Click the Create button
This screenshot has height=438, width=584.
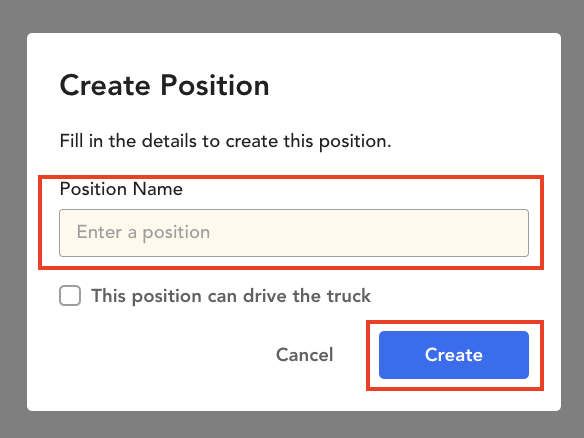pyautogui.click(x=454, y=355)
